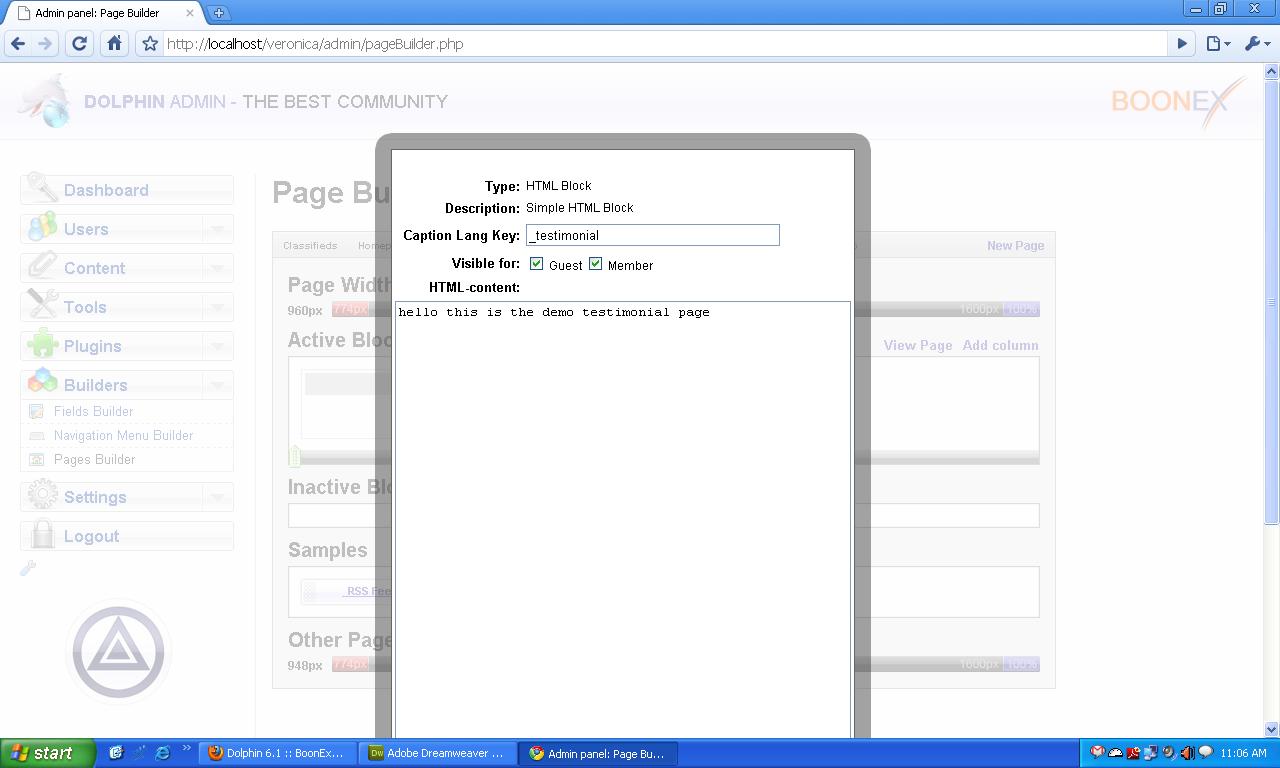Screen dimensions: 1280x768
Task: Go to browser Home icon
Action: tap(114, 44)
